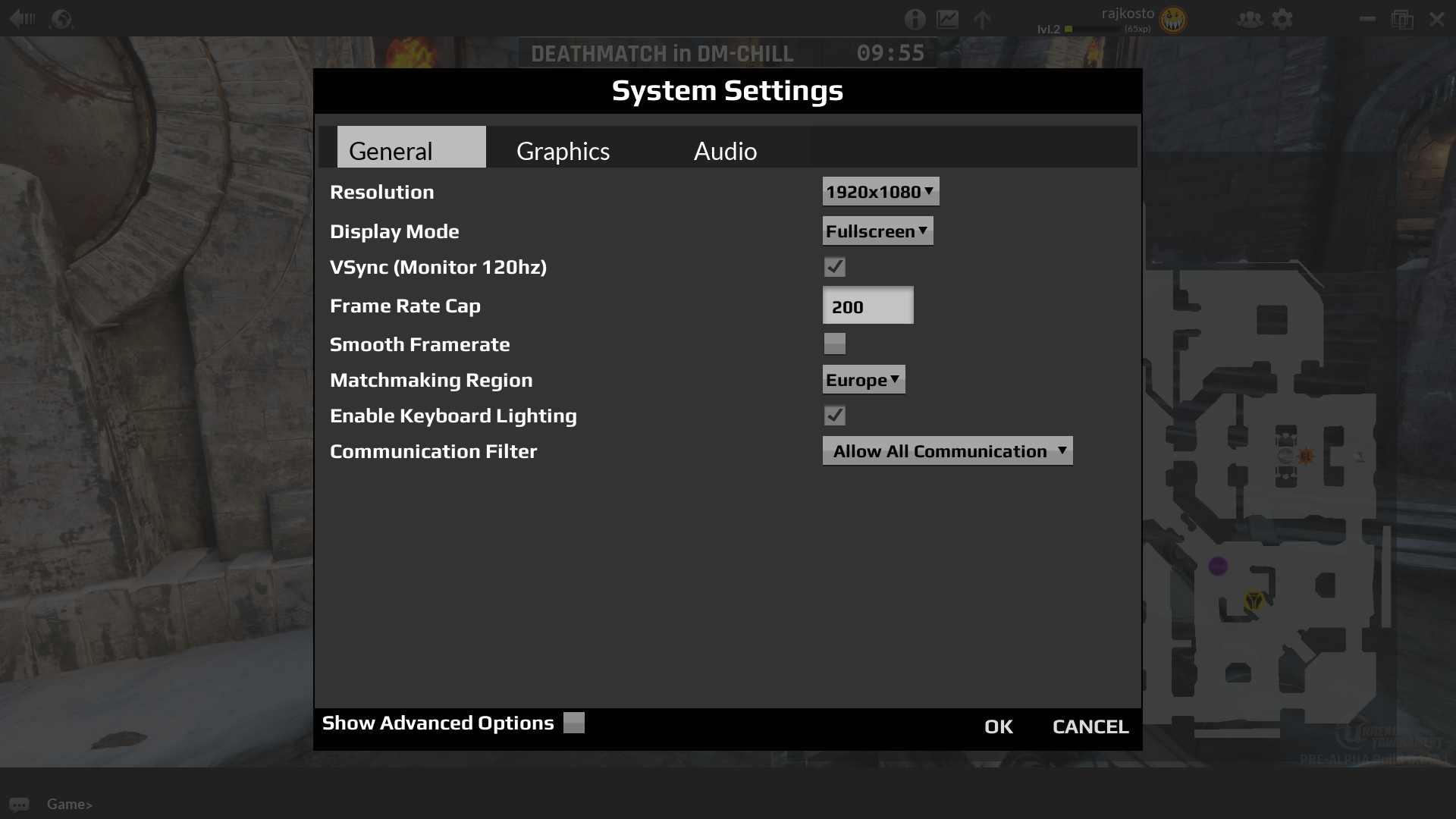Switch to the Audio tab
This screenshot has height=819, width=1456.
[x=725, y=151]
